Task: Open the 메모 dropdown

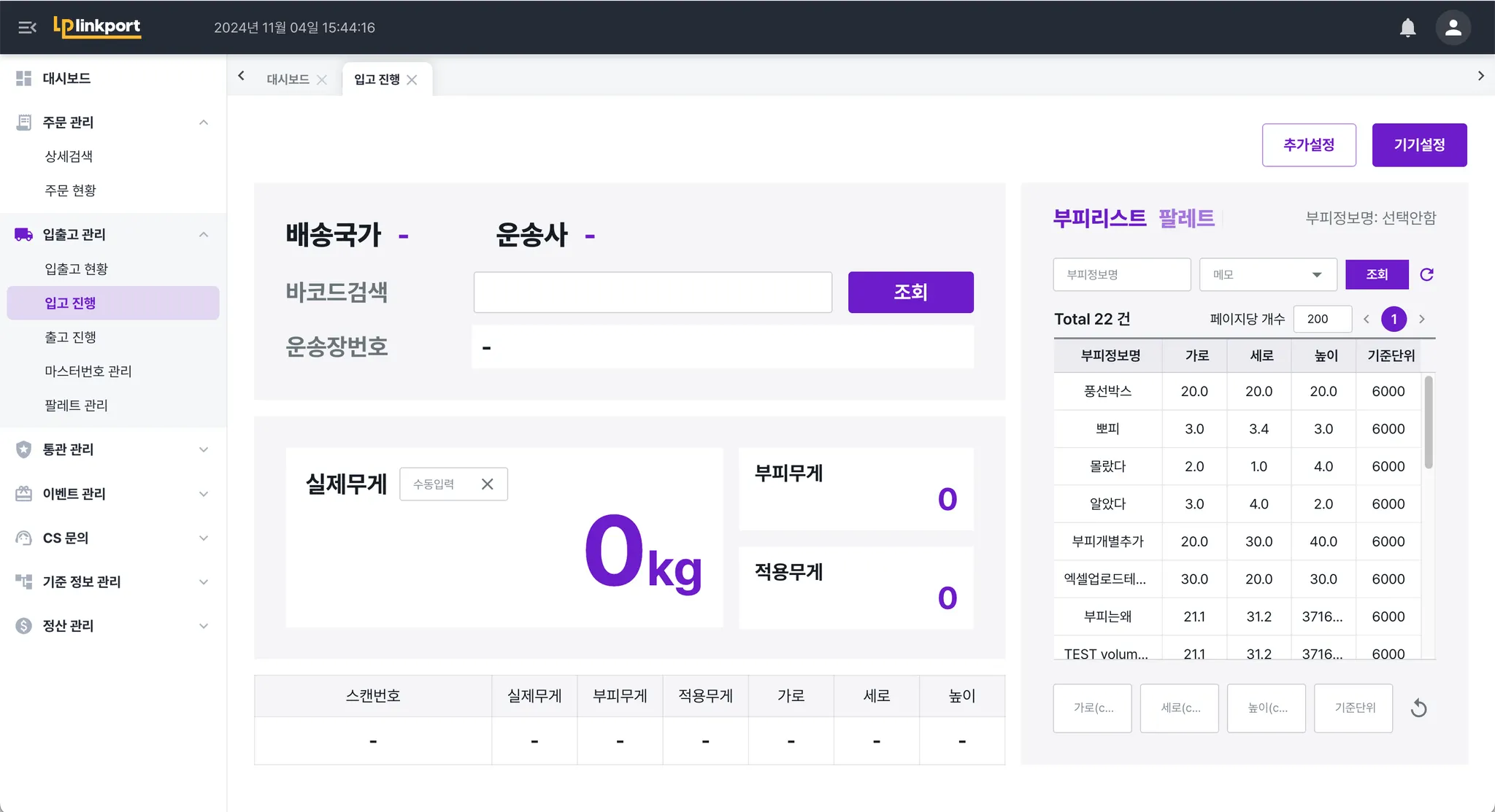Action: click(x=1267, y=274)
